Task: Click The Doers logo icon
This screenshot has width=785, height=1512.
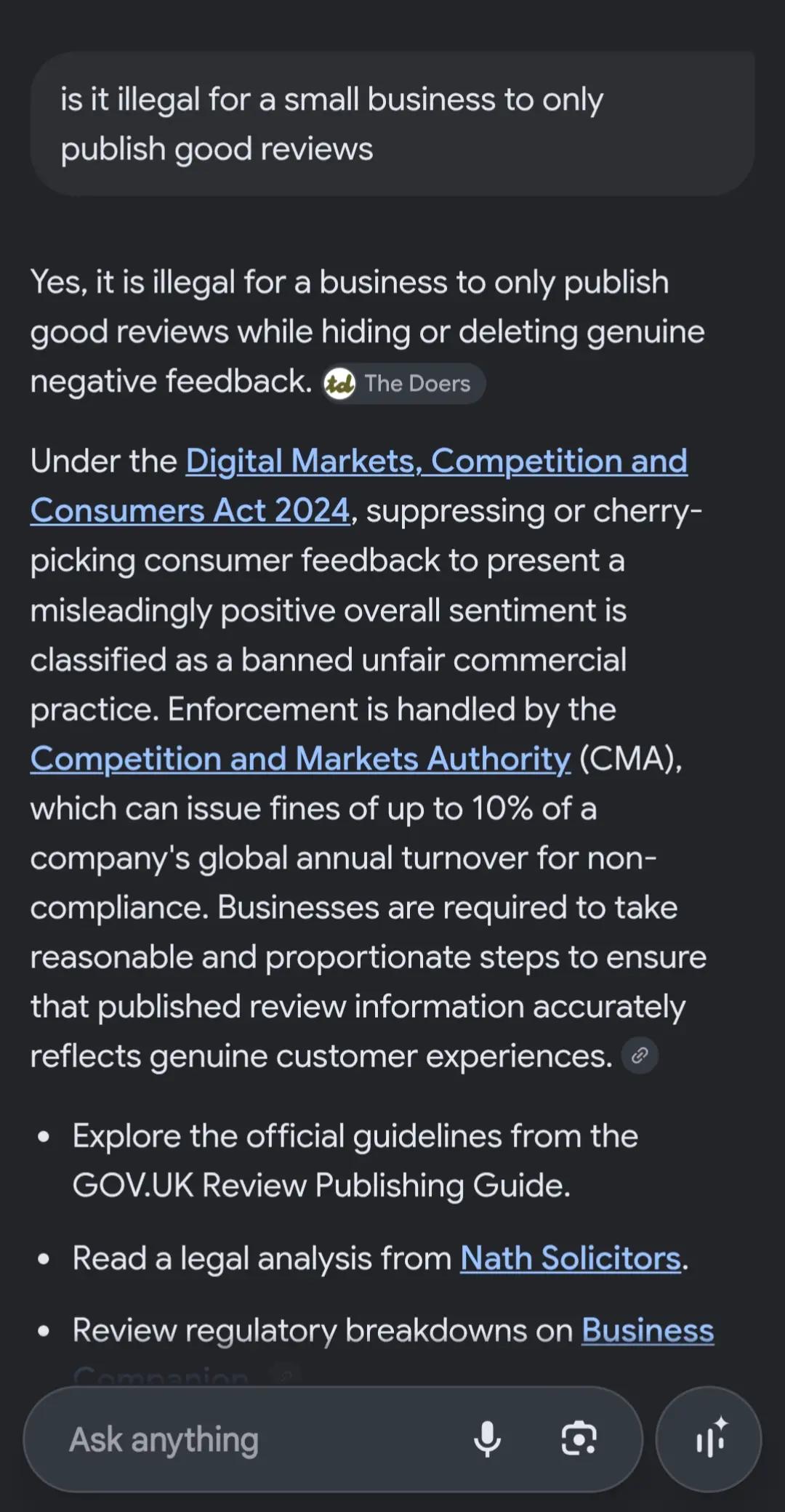Action: (339, 383)
